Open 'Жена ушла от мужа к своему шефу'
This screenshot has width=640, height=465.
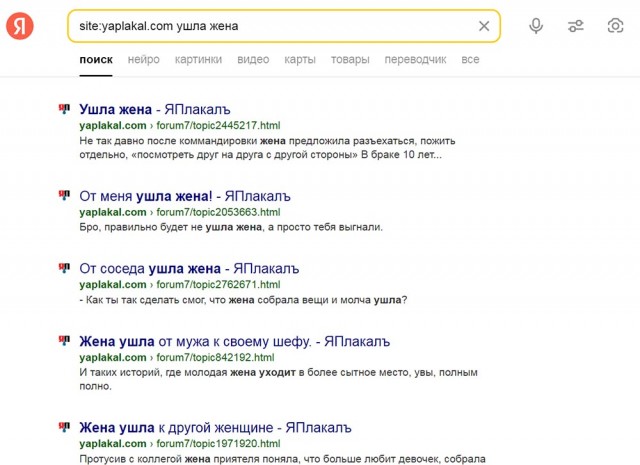click(x=235, y=341)
